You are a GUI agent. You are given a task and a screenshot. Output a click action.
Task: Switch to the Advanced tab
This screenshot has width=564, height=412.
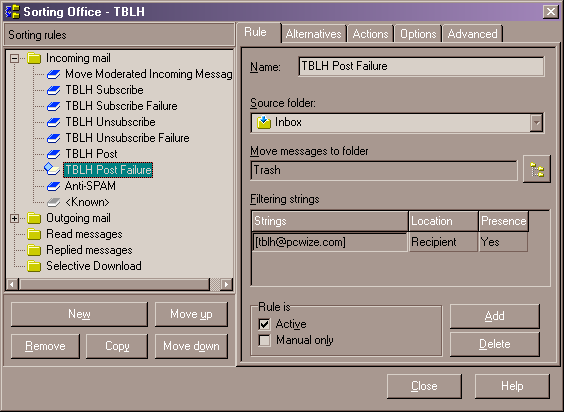coord(473,34)
